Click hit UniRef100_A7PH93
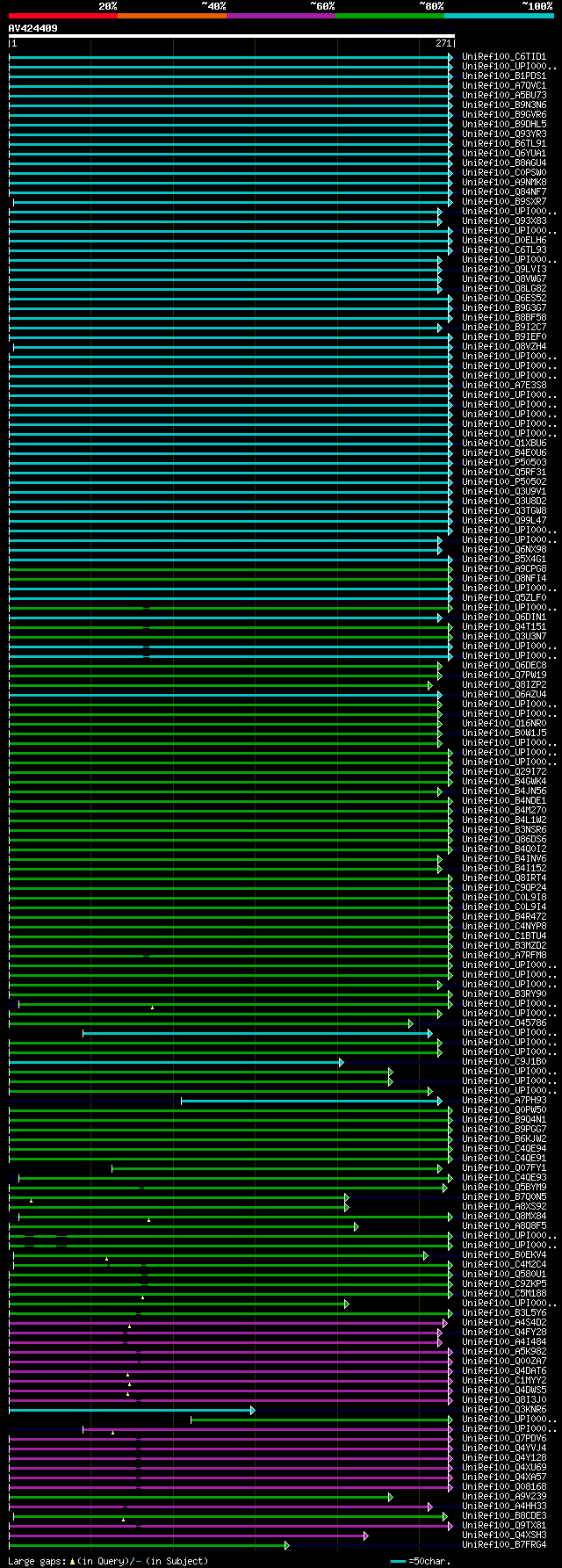Image resolution: width=562 pixels, height=1568 pixels. [x=504, y=1101]
